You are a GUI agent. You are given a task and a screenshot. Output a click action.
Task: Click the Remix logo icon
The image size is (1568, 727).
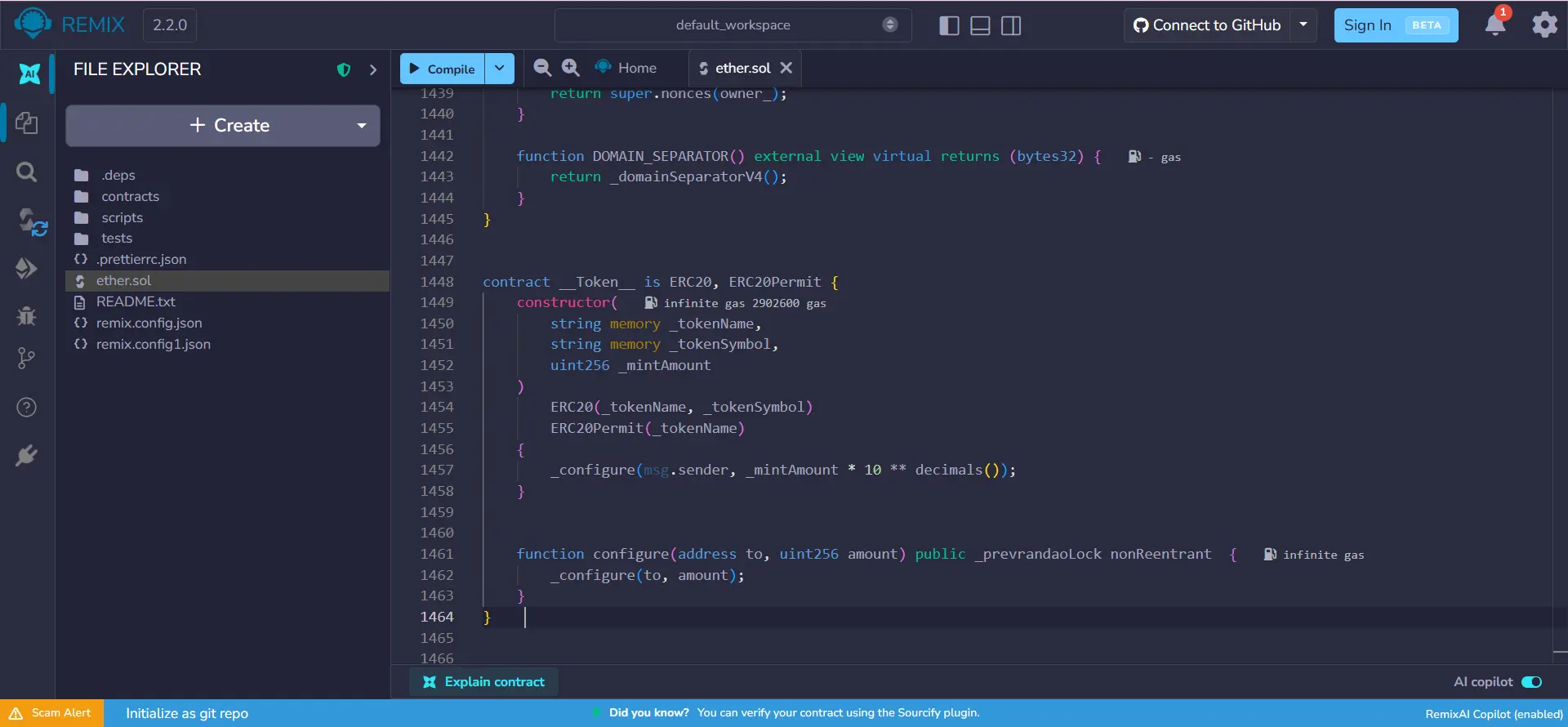pyautogui.click(x=33, y=24)
